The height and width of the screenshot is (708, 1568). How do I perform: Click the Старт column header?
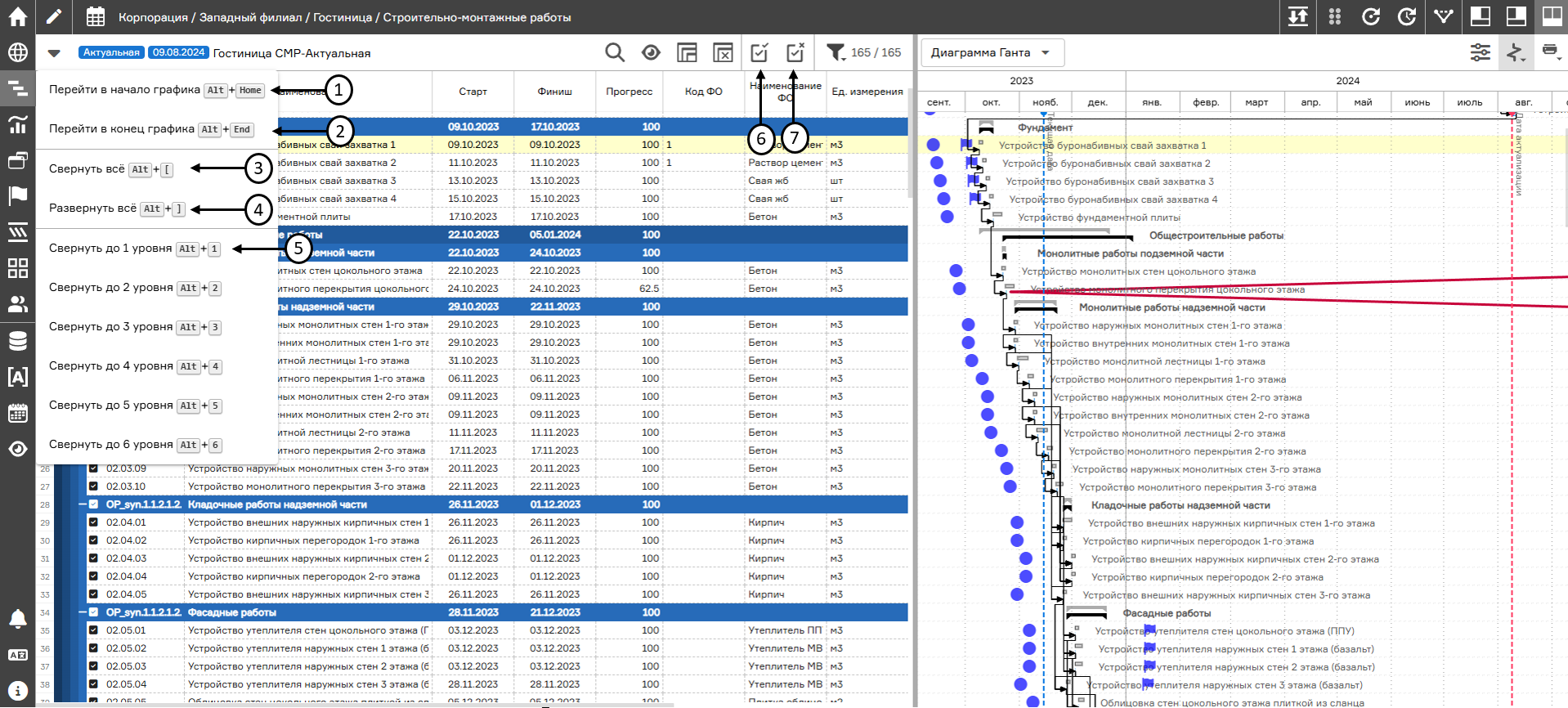473,92
